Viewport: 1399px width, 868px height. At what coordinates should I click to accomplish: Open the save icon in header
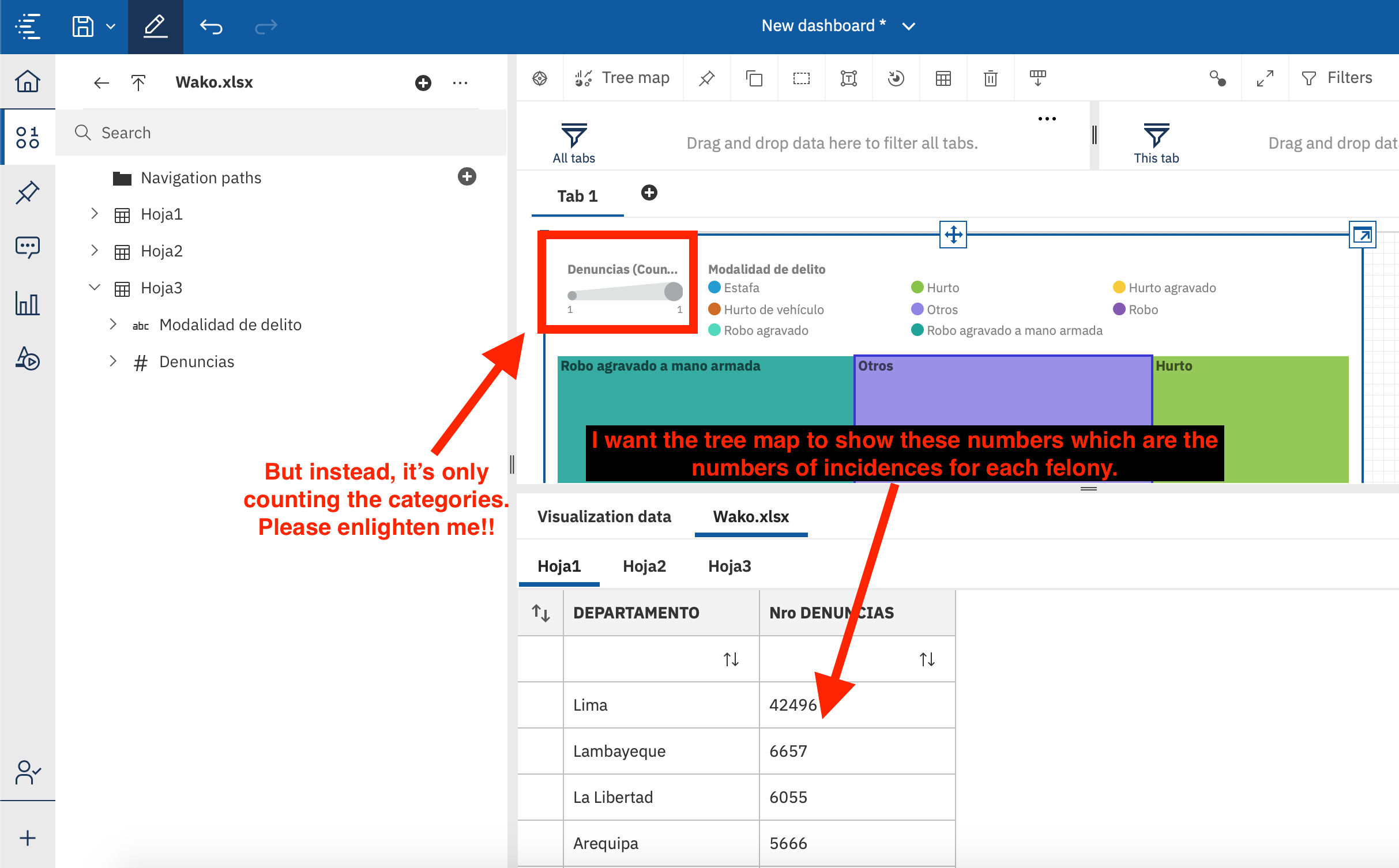click(83, 27)
